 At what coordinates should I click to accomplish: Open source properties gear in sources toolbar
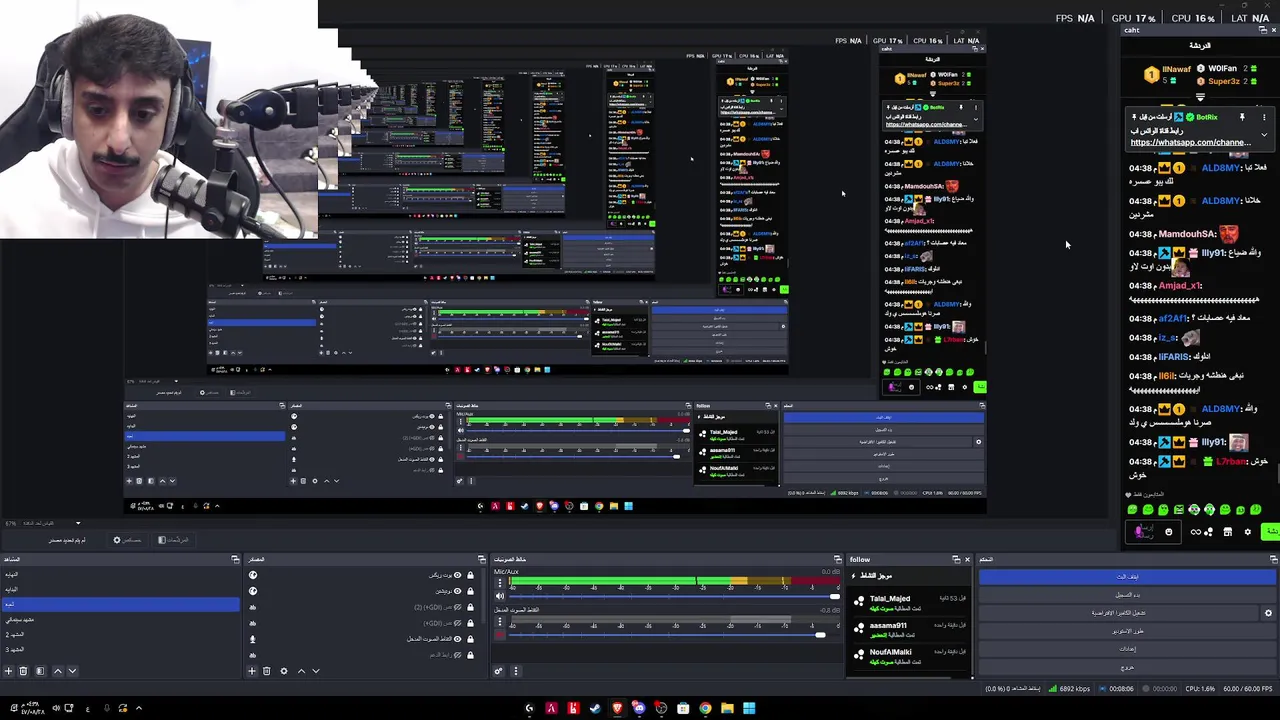(x=284, y=671)
